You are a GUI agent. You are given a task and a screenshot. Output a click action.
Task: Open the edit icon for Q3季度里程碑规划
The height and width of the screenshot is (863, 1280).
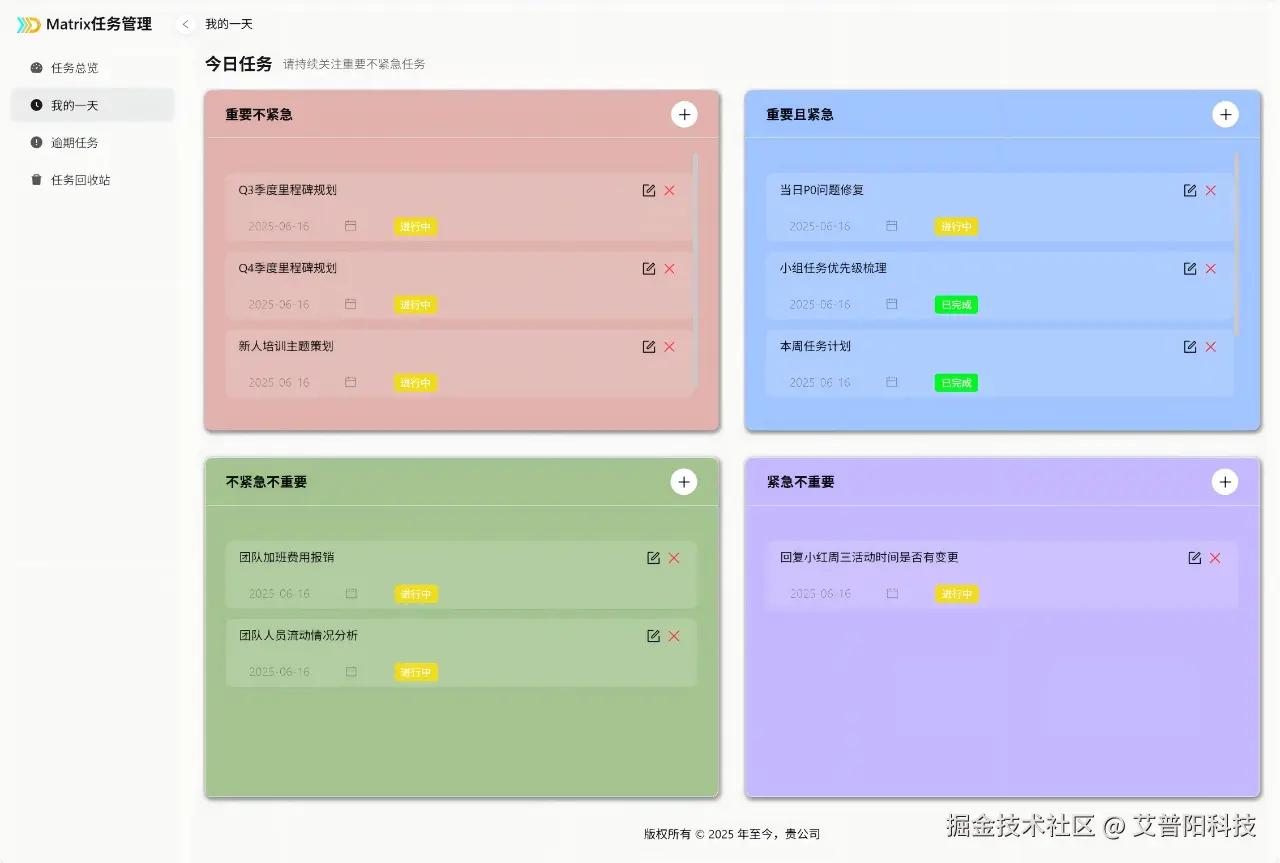click(x=649, y=190)
